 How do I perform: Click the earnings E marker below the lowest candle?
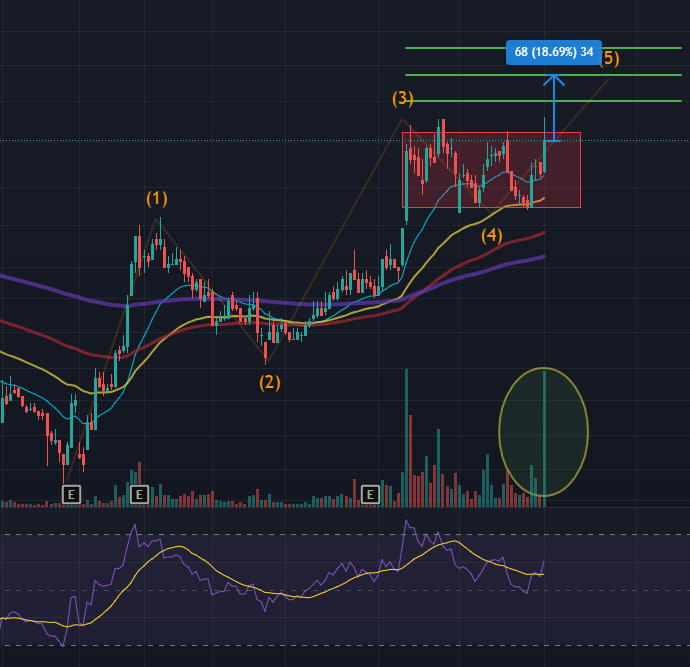click(71, 495)
